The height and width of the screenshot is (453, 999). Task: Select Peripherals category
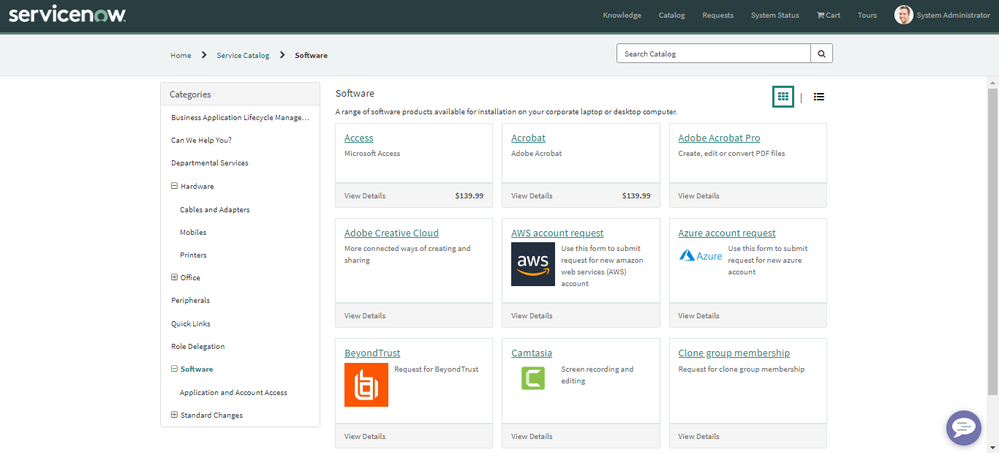coord(190,300)
